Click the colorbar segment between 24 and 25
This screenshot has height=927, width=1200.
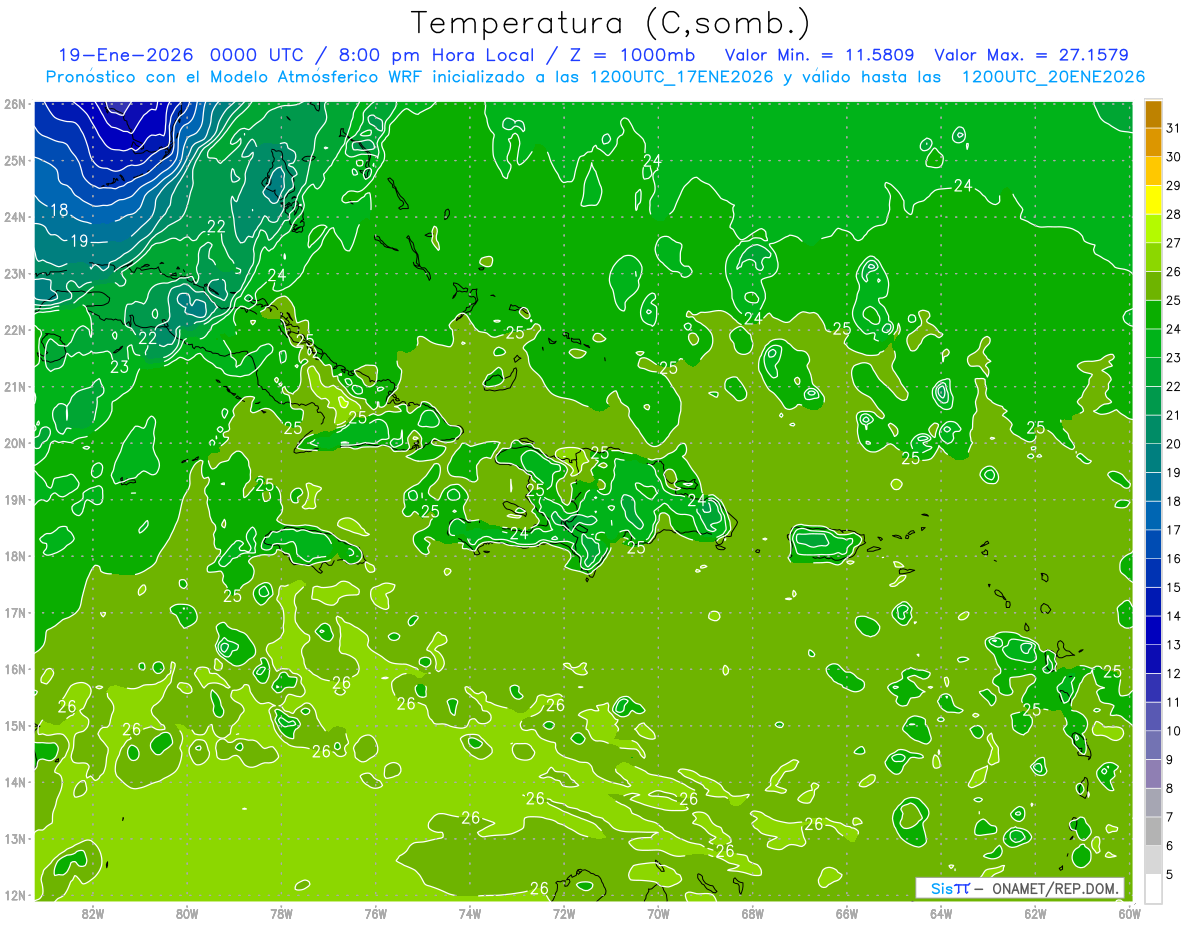[x=1153, y=315]
